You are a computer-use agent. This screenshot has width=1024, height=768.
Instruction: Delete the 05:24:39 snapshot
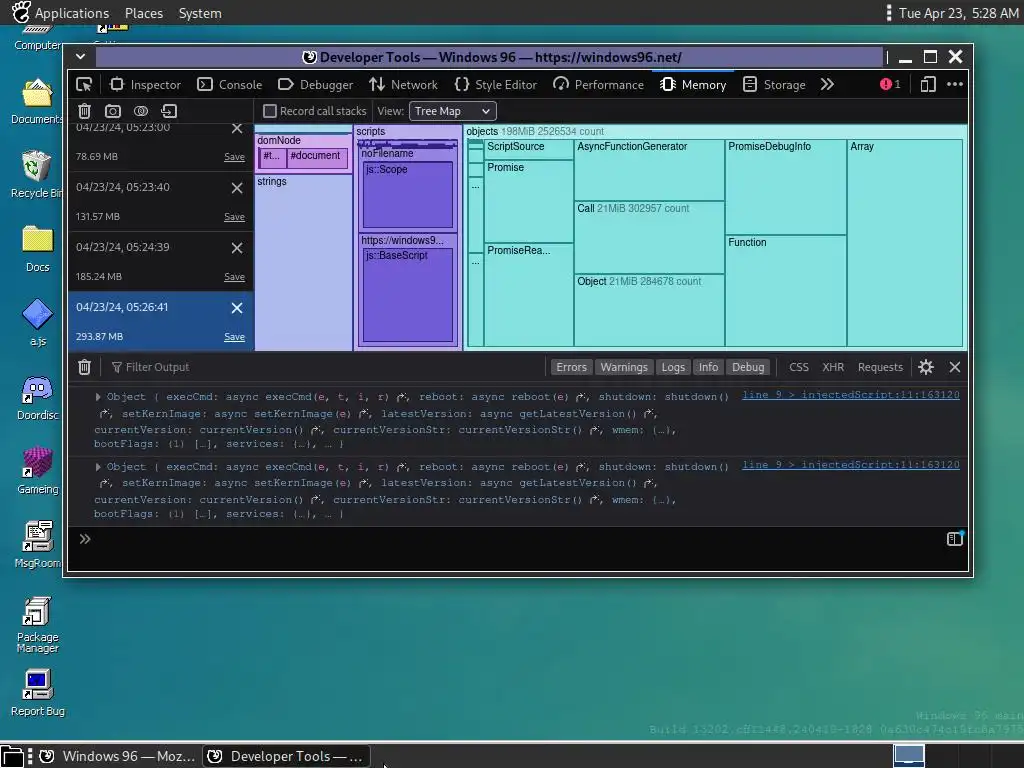point(237,248)
